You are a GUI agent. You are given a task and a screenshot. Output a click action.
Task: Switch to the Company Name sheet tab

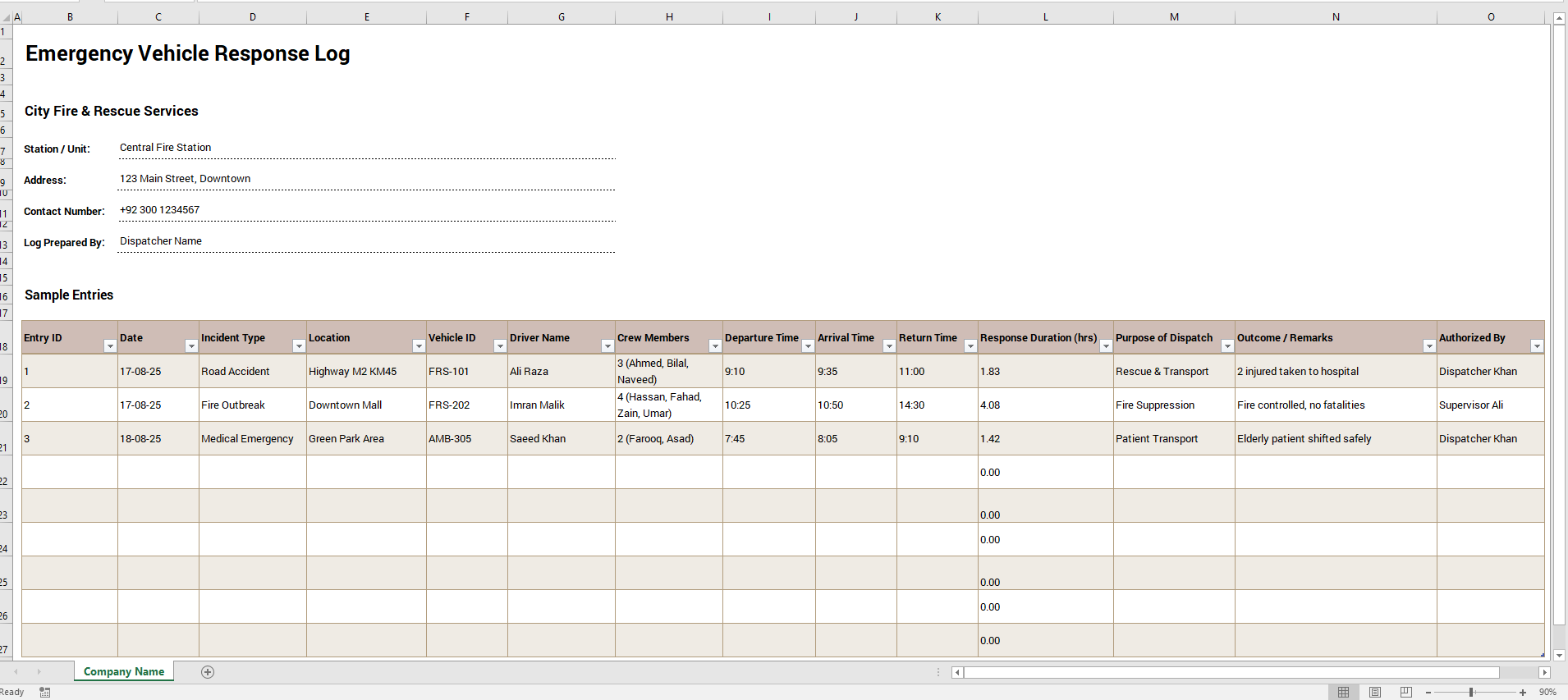(x=124, y=671)
